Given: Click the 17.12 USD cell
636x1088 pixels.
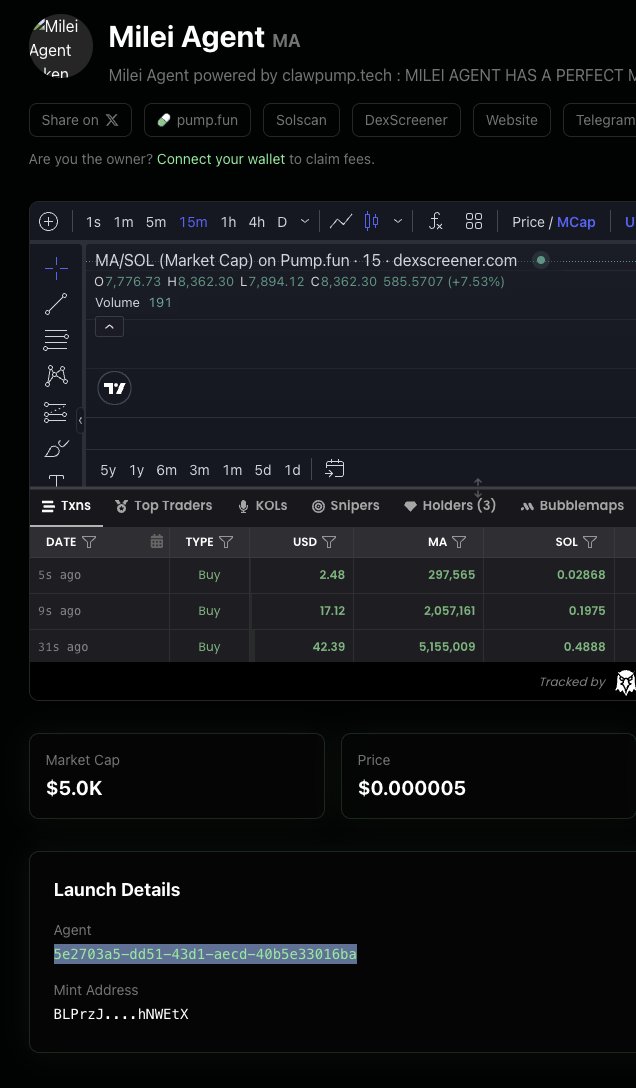Looking at the screenshot, I should tap(333, 611).
